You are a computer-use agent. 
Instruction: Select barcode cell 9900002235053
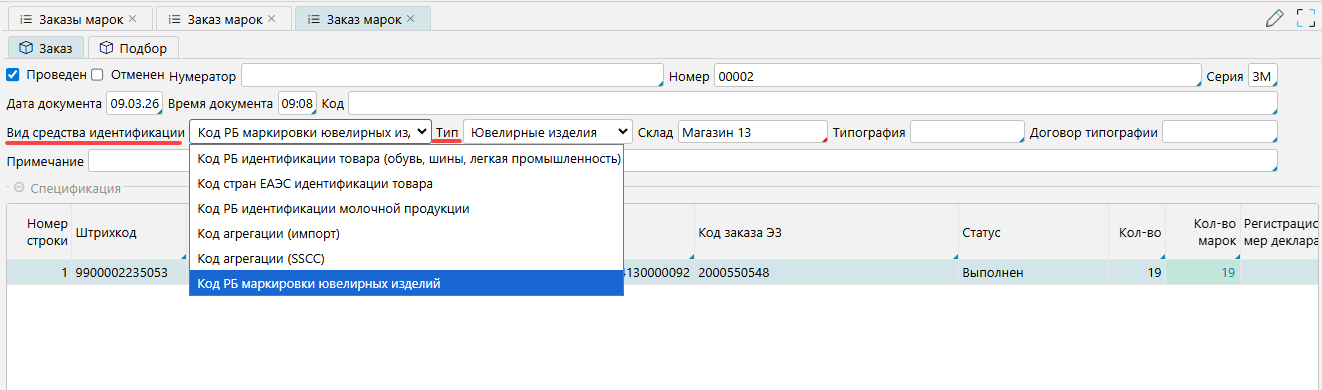(x=129, y=272)
